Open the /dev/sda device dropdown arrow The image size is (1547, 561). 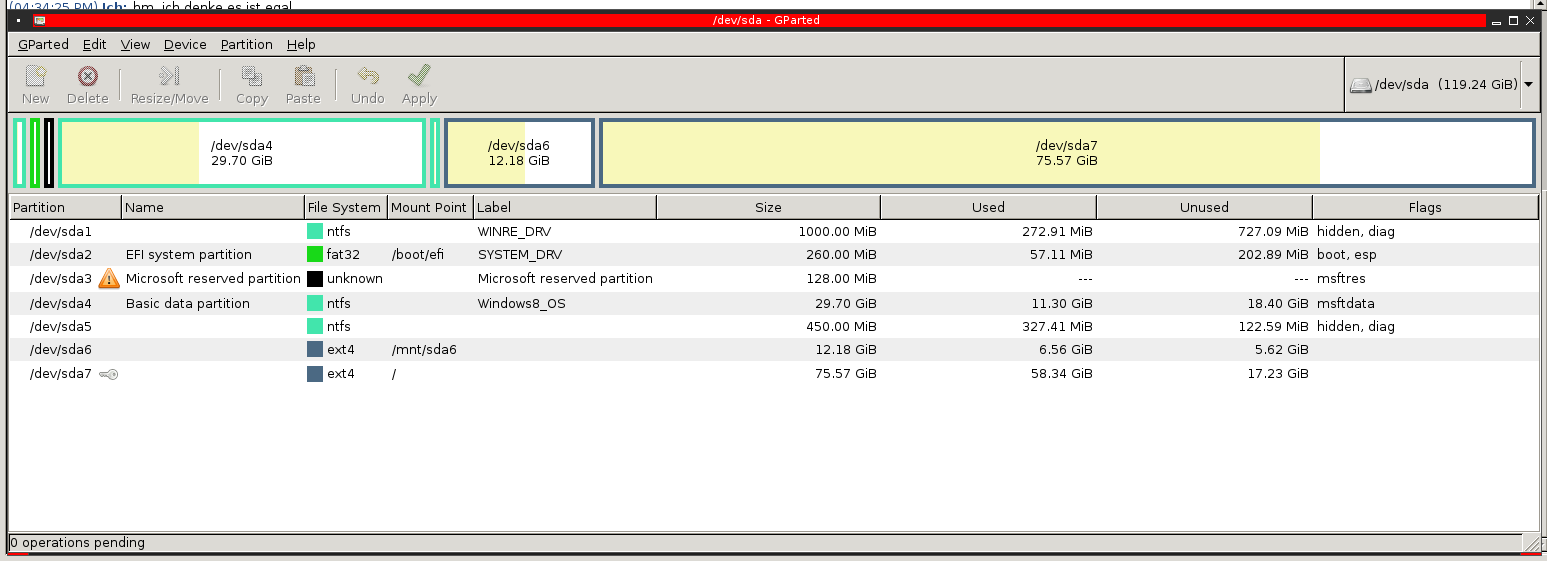pyautogui.click(x=1529, y=85)
